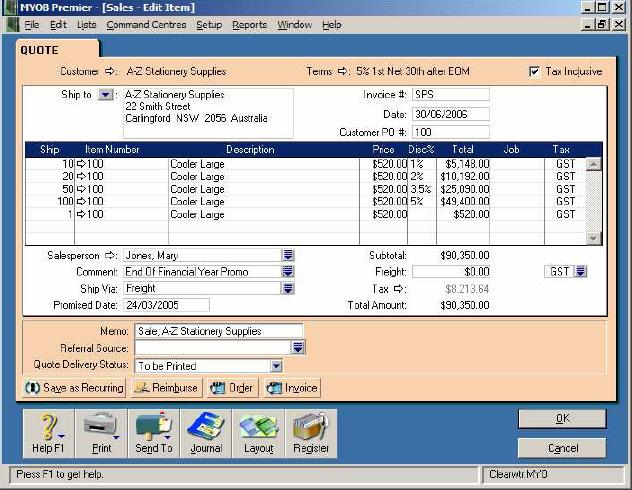Click the $5,148.00 total cell
Screen dimensions: 632x490
(x=463, y=164)
